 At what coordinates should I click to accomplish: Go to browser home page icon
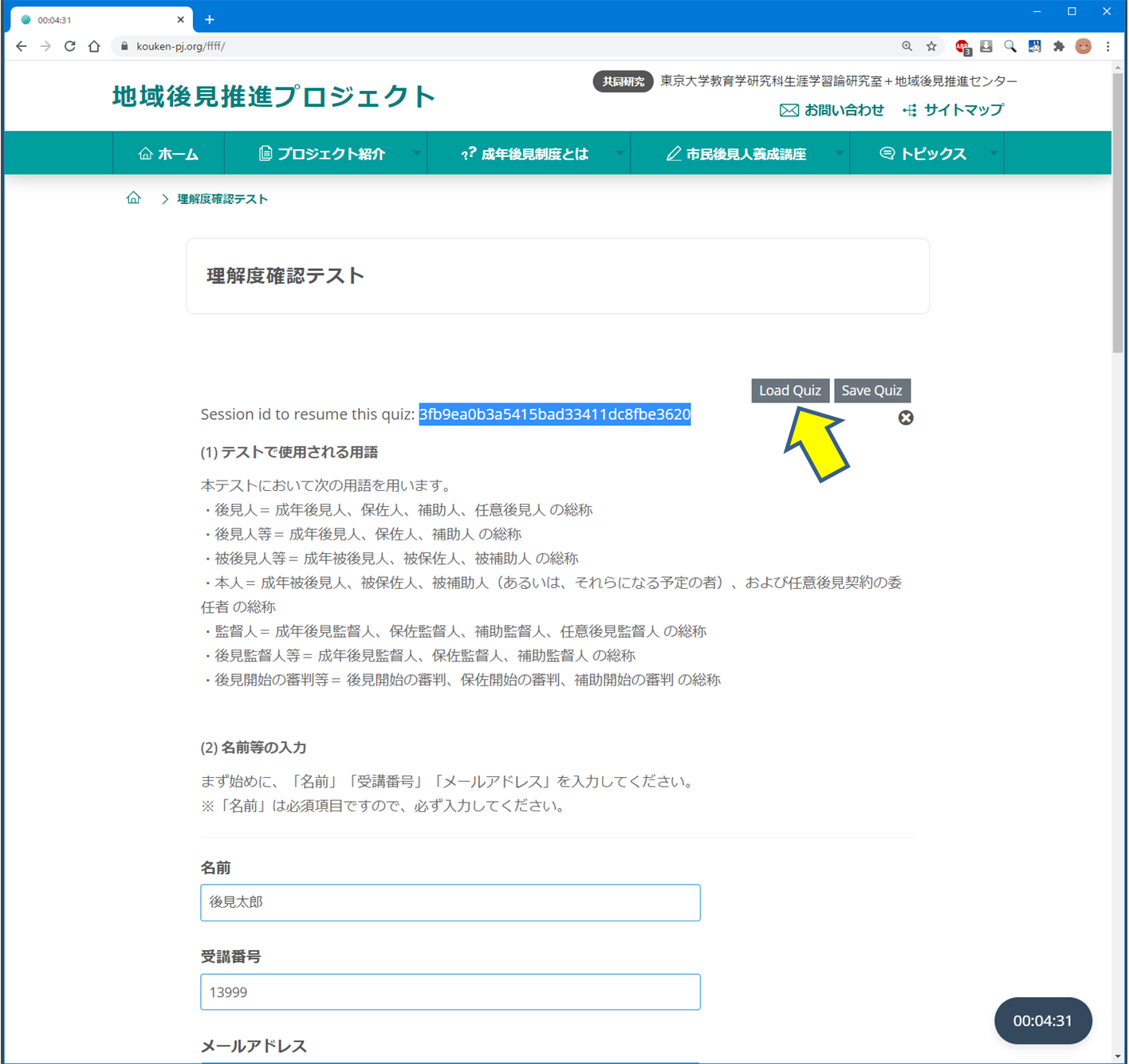(94, 46)
